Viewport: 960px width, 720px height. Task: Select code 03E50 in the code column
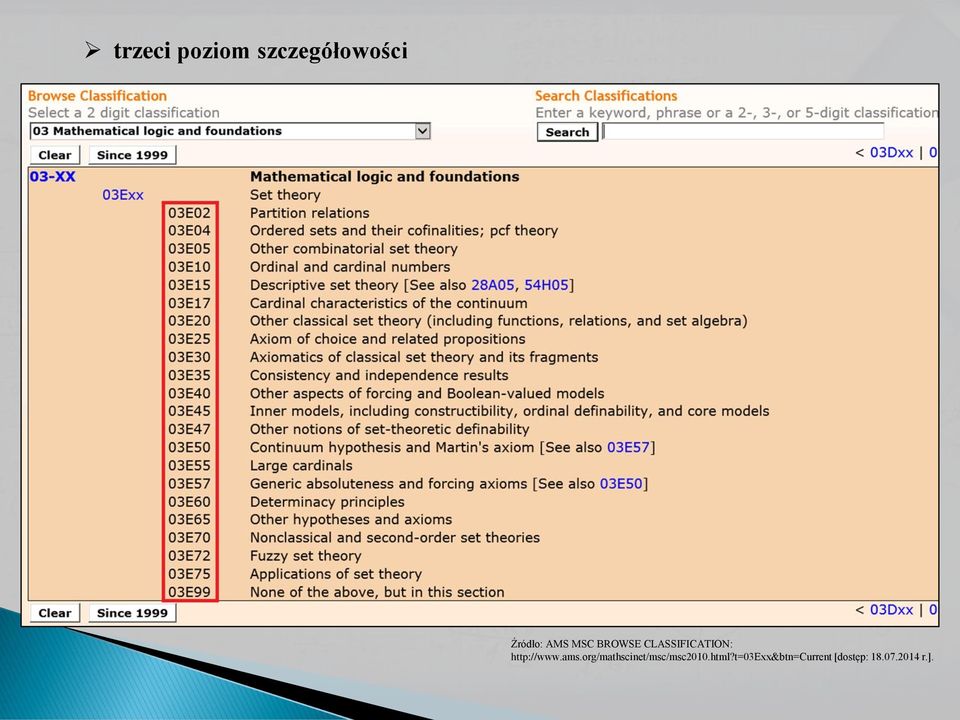pos(189,447)
